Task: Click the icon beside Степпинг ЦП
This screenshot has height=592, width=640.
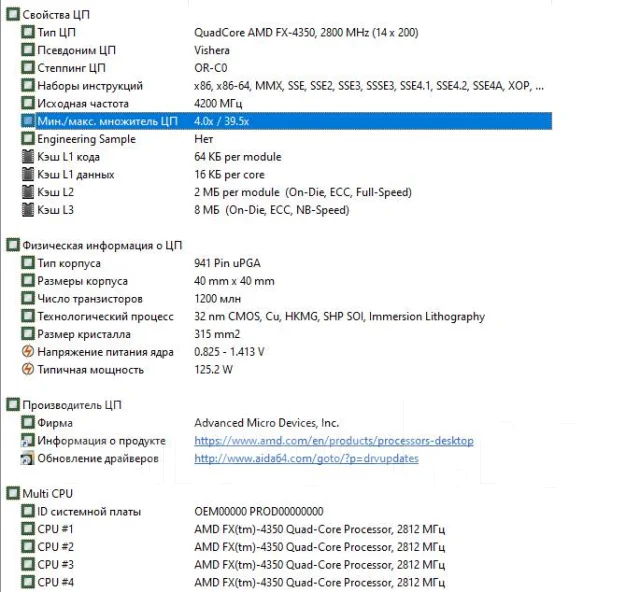Action: 28,68
